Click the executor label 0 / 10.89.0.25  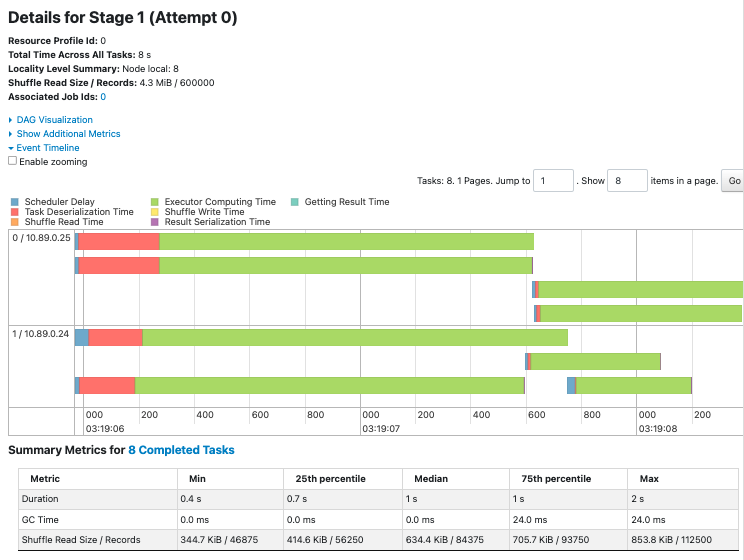pyautogui.click(x=41, y=238)
